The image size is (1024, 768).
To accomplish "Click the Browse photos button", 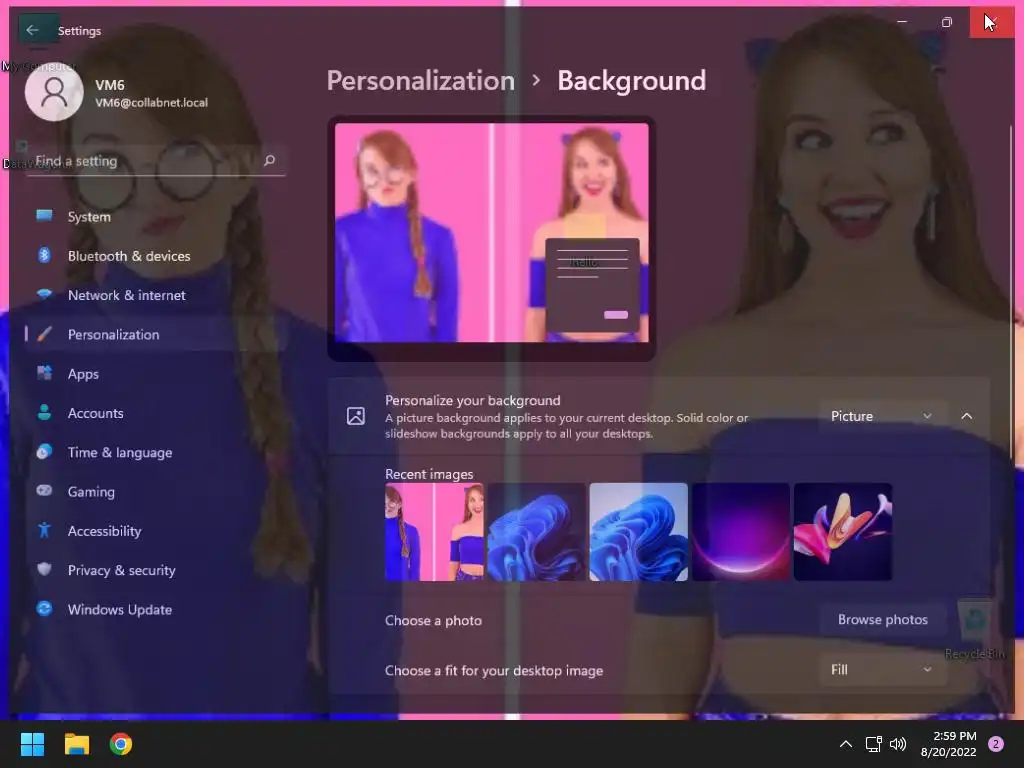I will 882,619.
